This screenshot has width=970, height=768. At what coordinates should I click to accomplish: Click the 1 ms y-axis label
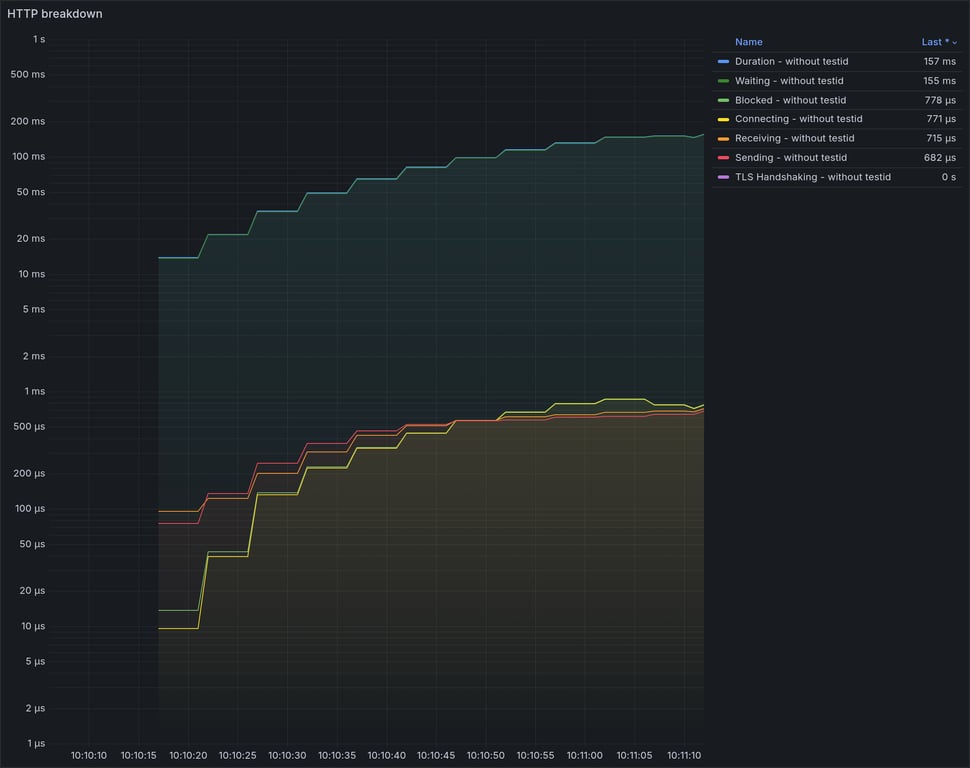click(x=35, y=391)
